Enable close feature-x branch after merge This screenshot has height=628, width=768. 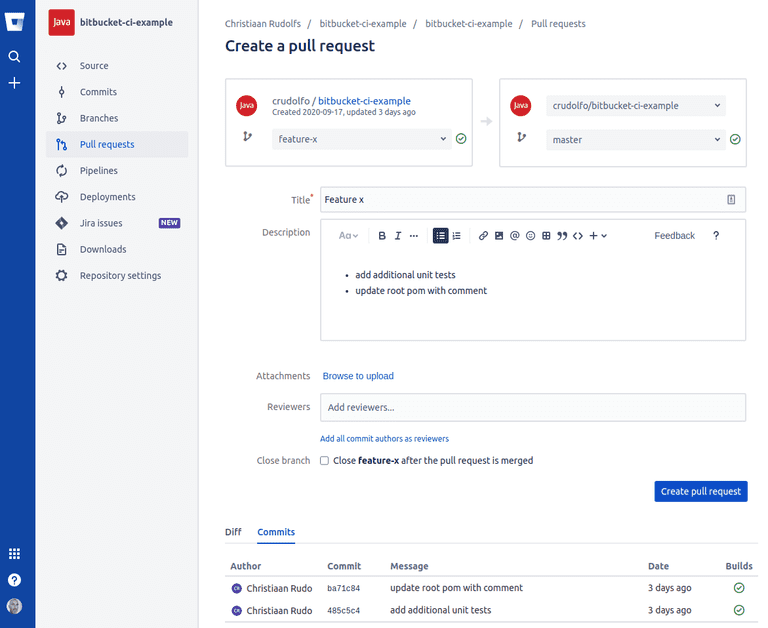point(324,460)
